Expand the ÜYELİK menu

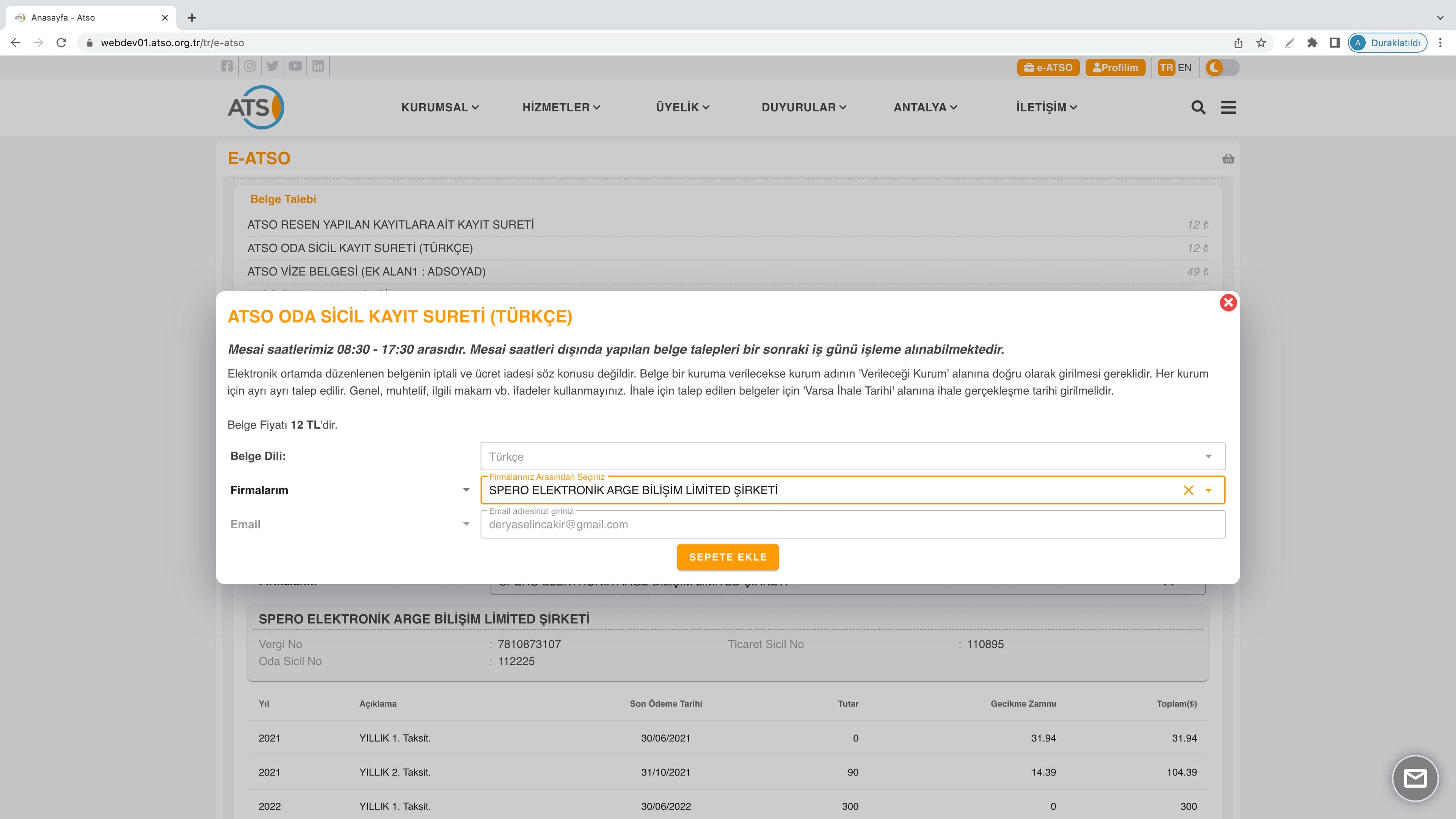[x=682, y=107]
